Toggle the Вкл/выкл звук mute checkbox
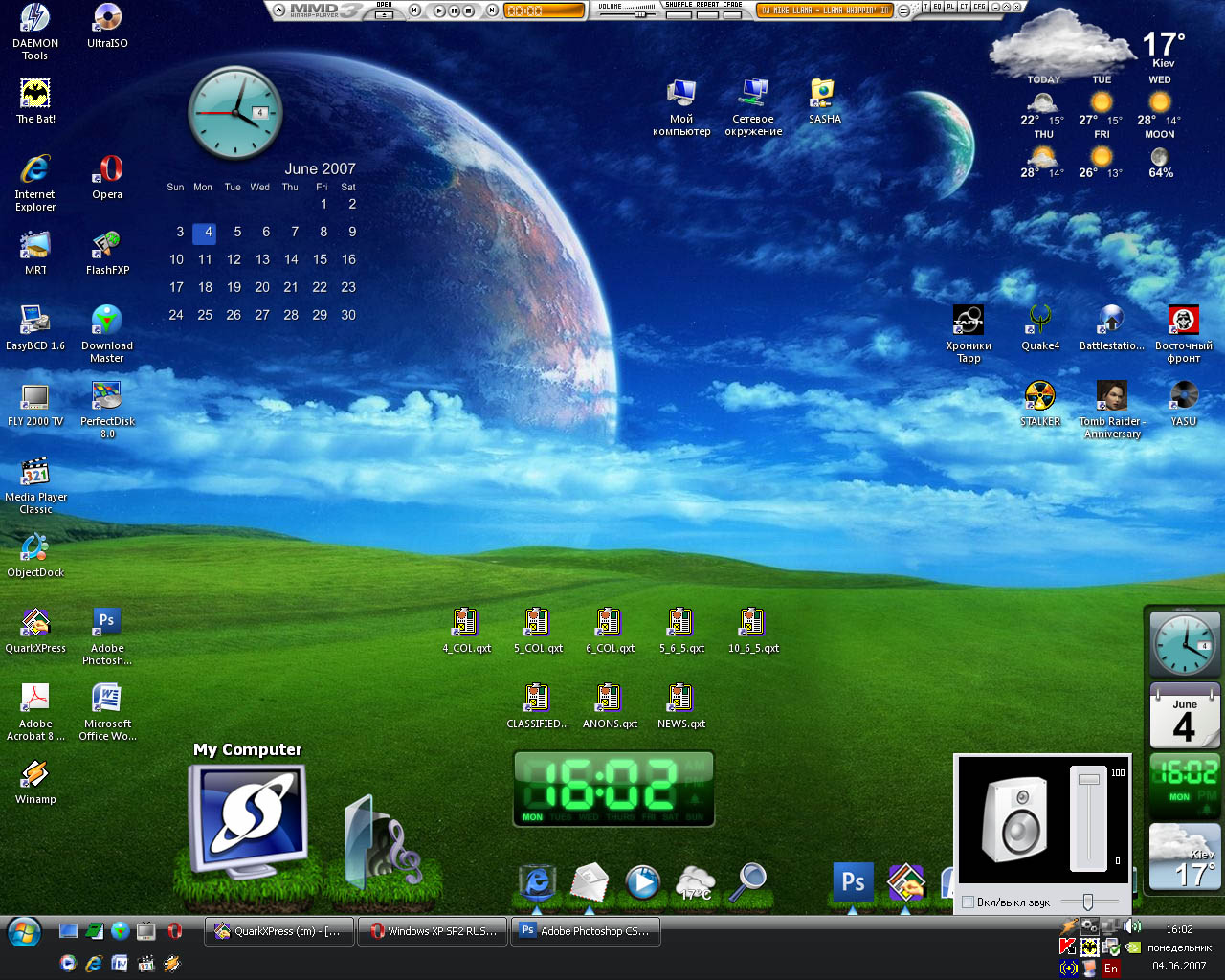 pyautogui.click(x=968, y=902)
